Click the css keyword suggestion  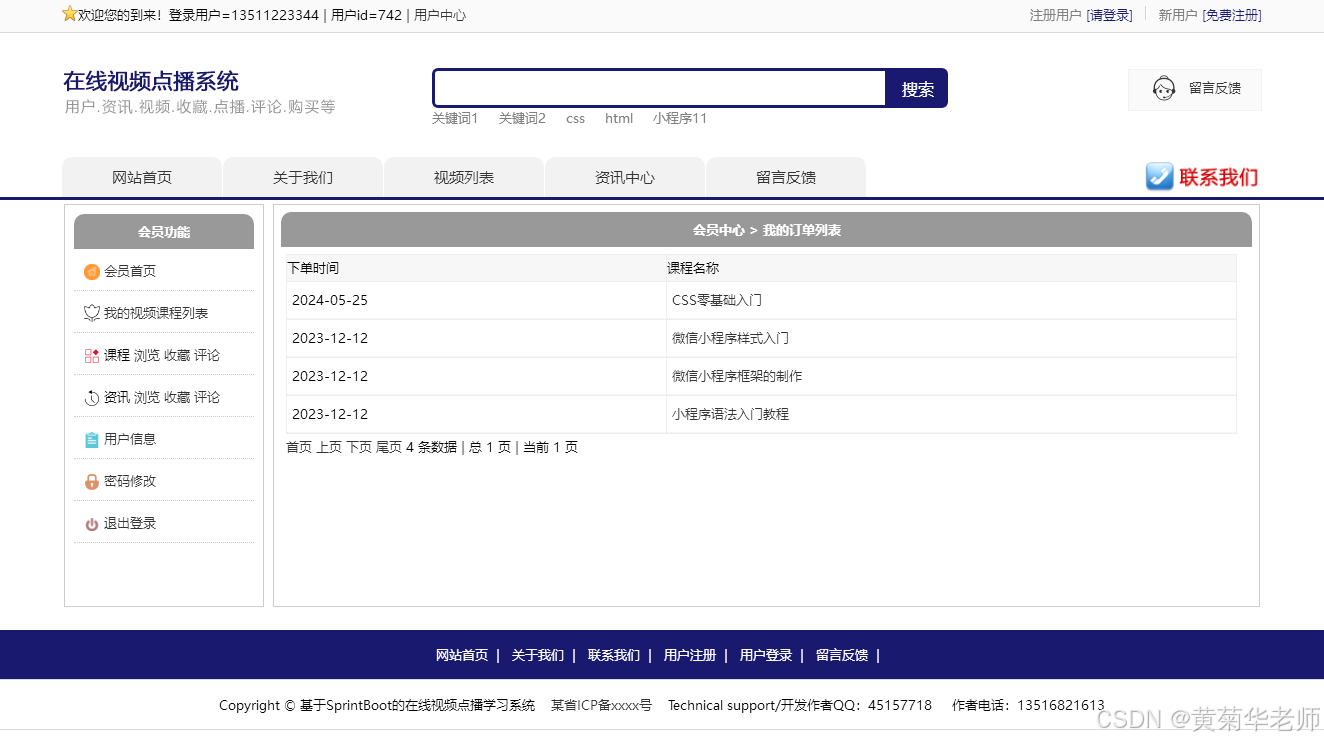click(575, 118)
